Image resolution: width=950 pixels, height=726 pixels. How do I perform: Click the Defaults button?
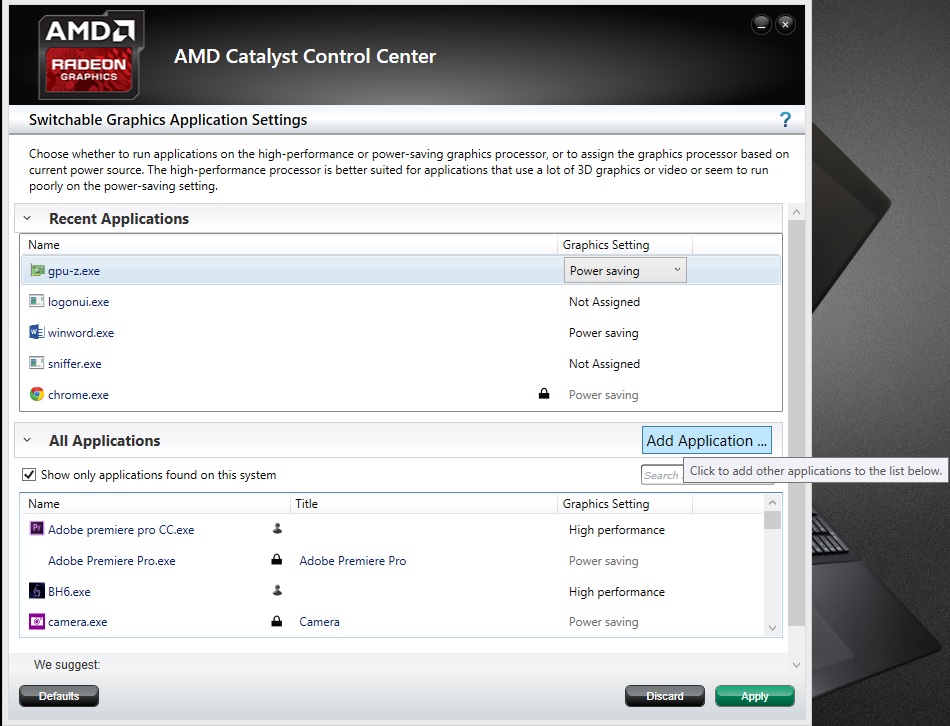pyautogui.click(x=59, y=696)
